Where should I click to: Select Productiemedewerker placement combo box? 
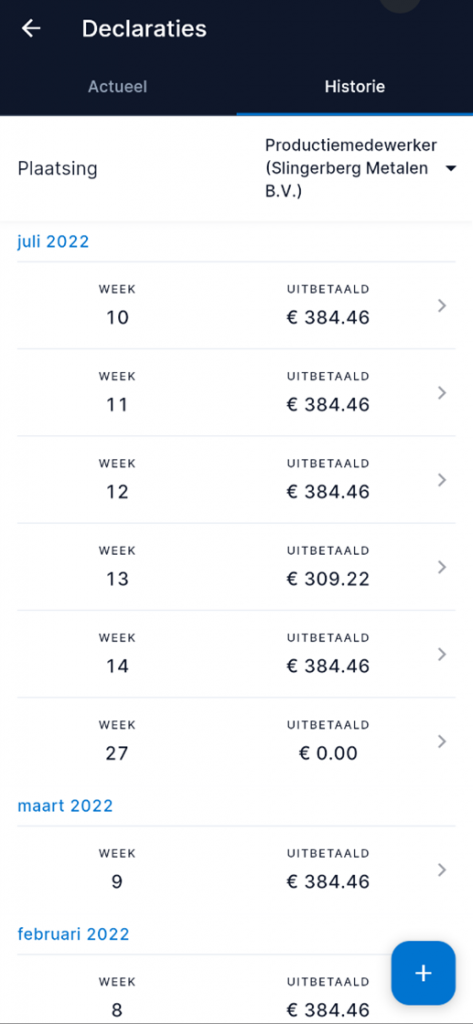point(360,169)
